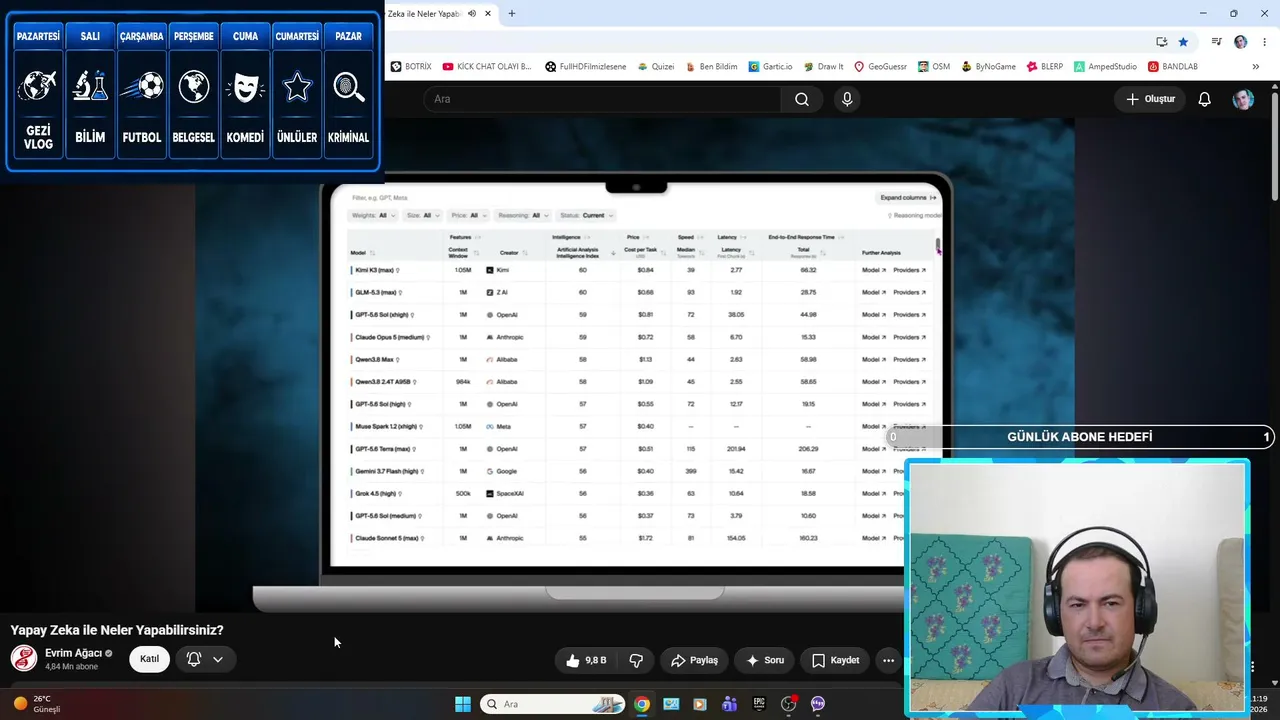Screen dimensions: 1280x720
Task: Open the ByNoGame bookmark
Action: 988,67
